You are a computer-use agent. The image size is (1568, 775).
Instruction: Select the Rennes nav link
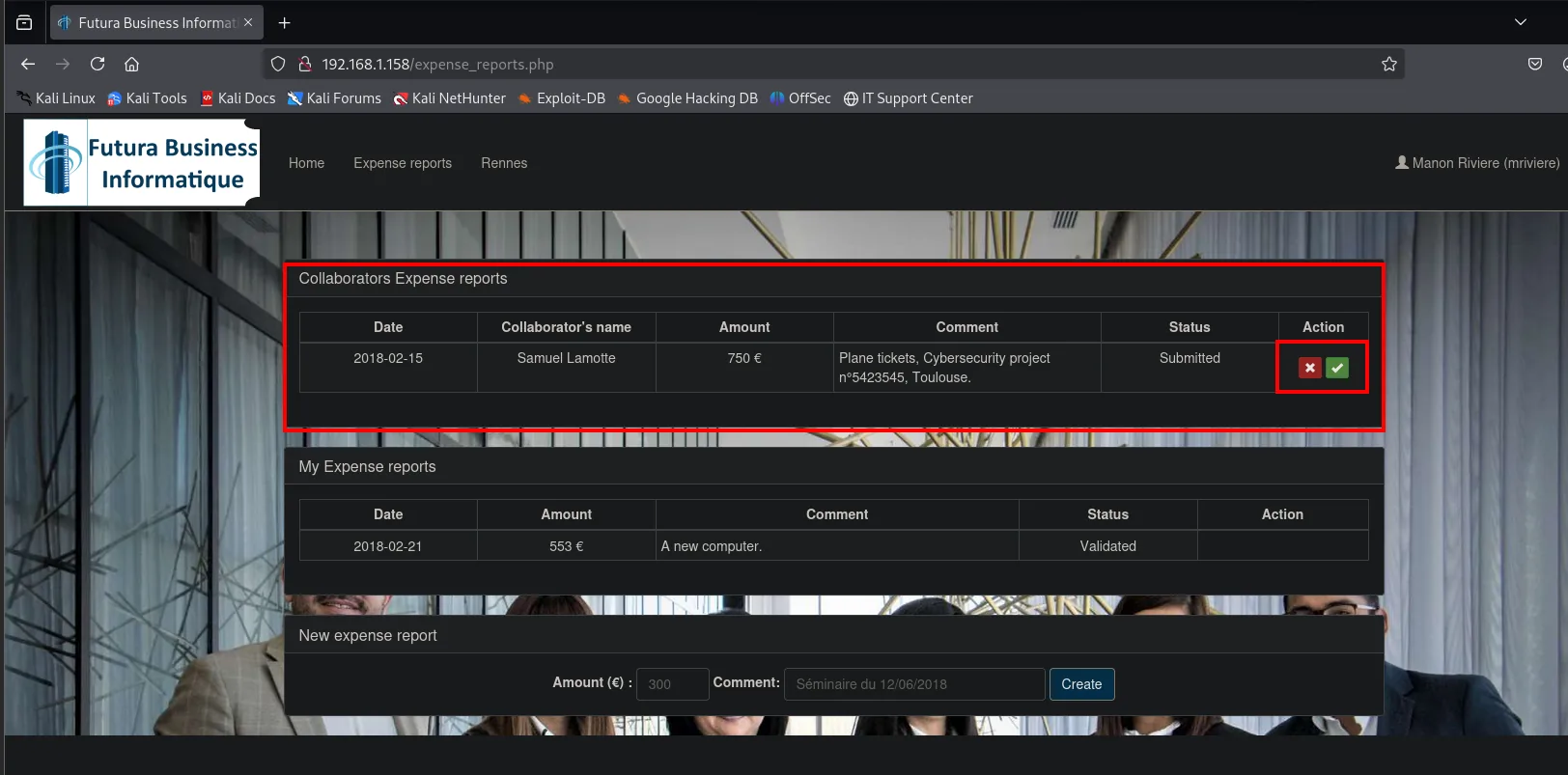504,163
